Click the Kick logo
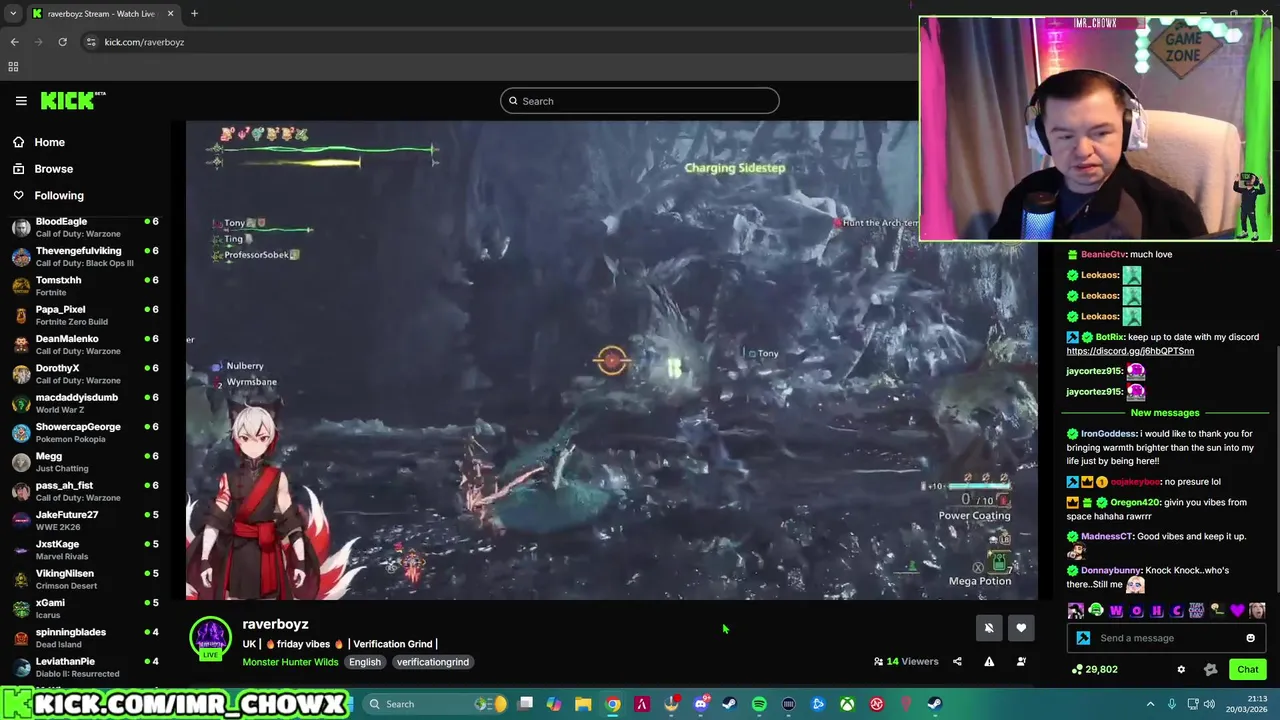 (x=72, y=100)
